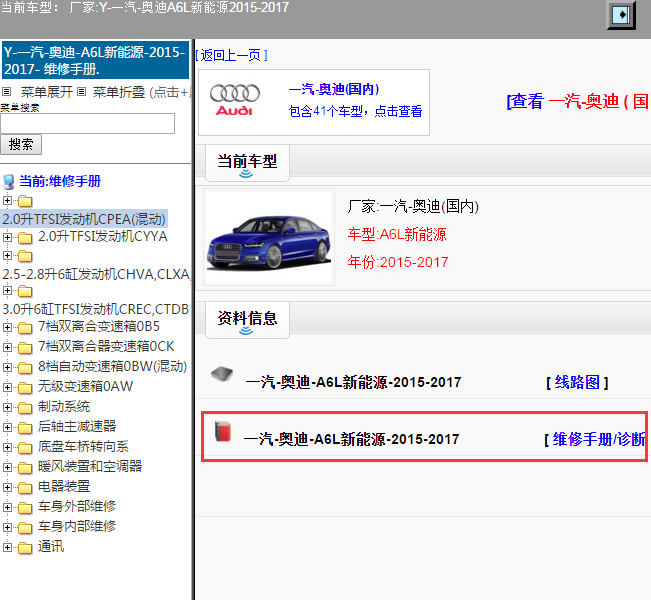Expand the 车身内部维修 node
This screenshot has width=651, height=600.
click(7, 527)
